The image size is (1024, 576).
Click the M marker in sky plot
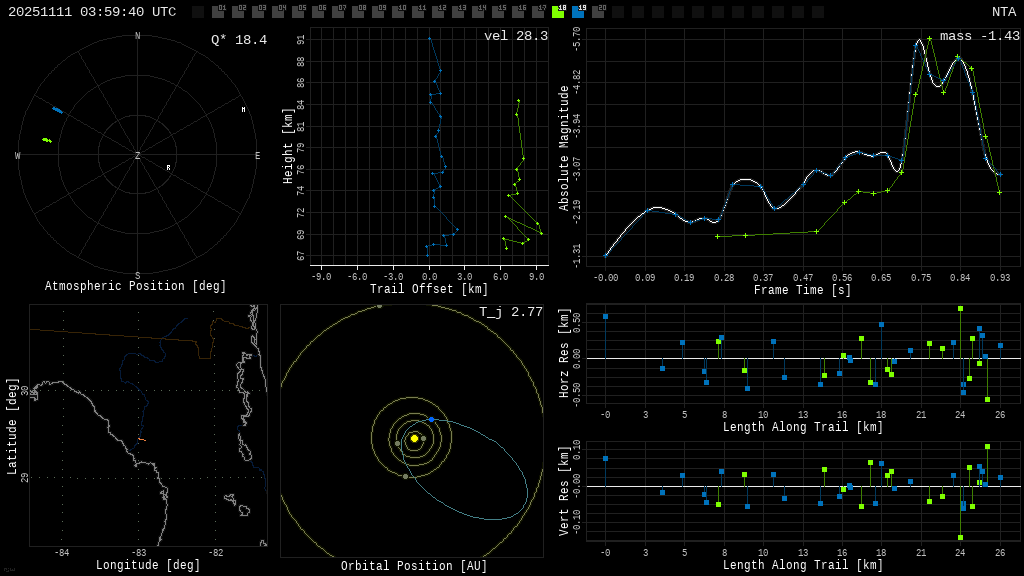(244, 110)
